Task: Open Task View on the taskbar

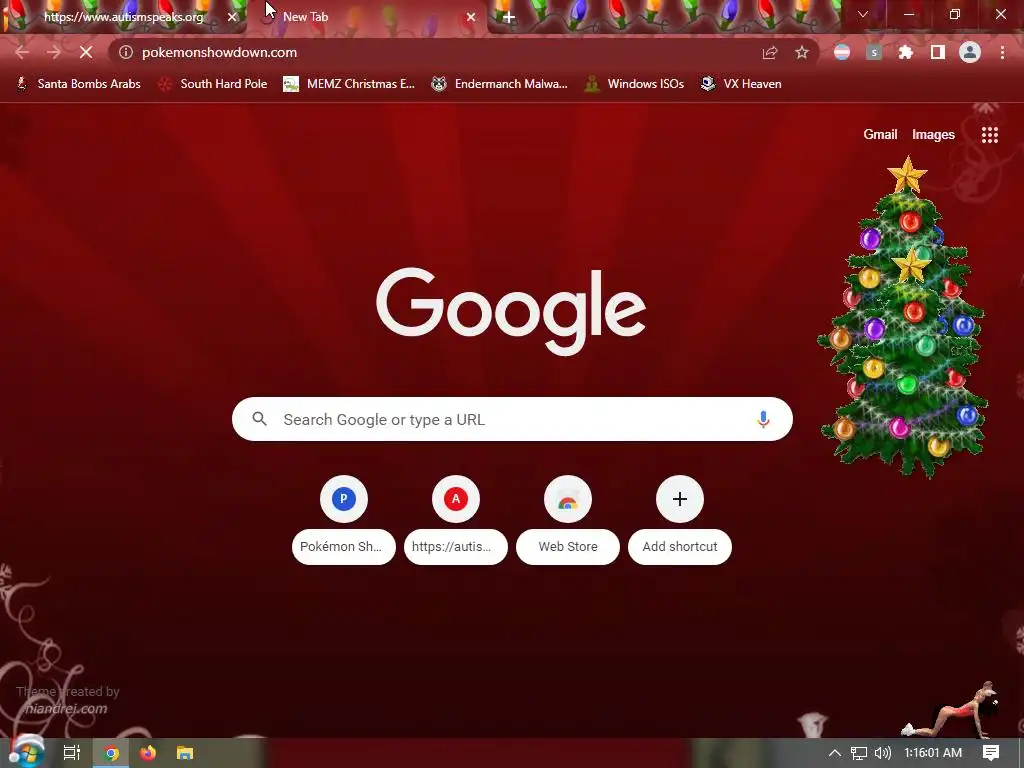Action: [72, 753]
